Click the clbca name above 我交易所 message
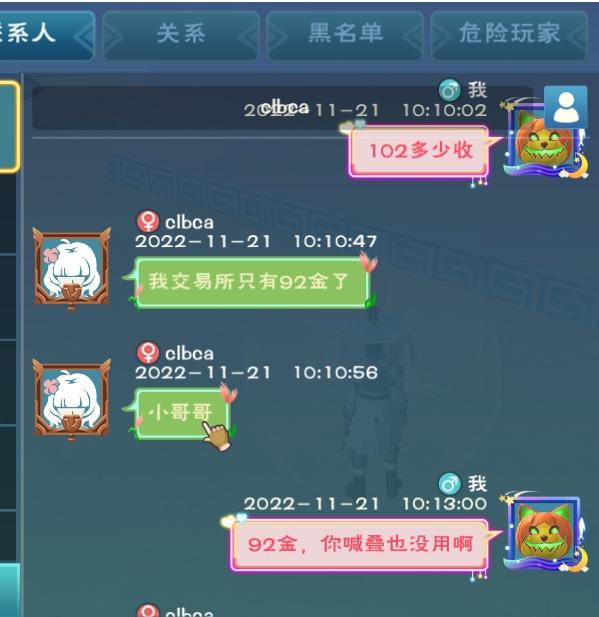 (x=189, y=223)
